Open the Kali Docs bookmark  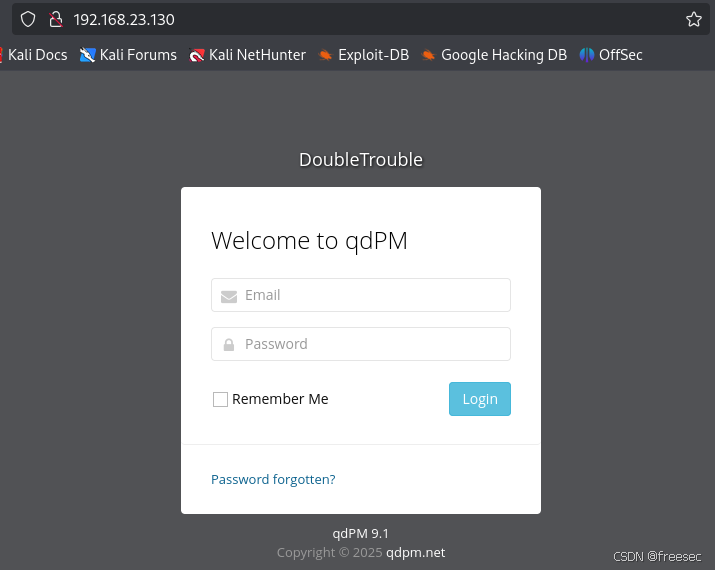click(x=34, y=55)
